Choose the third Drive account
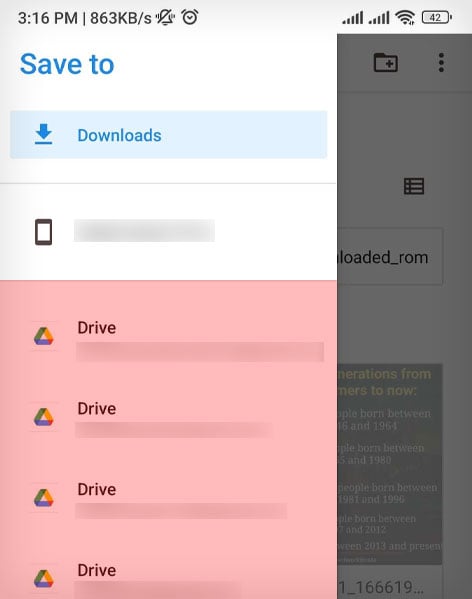472x599 pixels. click(168, 499)
